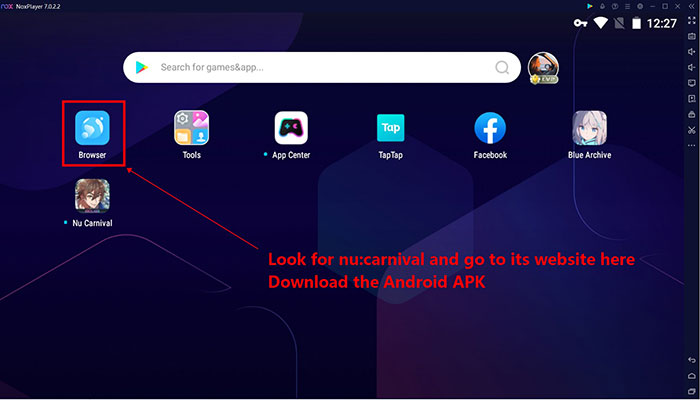Click Google Play logo inside search bar
The width and height of the screenshot is (700, 400).
142,67
